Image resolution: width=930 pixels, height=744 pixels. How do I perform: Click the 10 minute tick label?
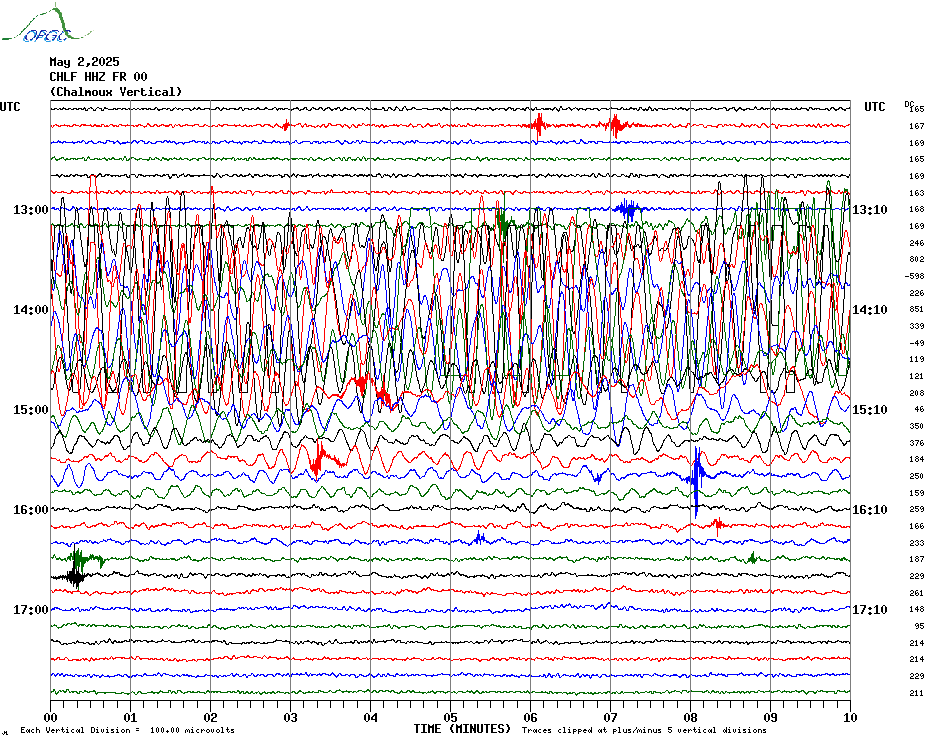(x=849, y=718)
